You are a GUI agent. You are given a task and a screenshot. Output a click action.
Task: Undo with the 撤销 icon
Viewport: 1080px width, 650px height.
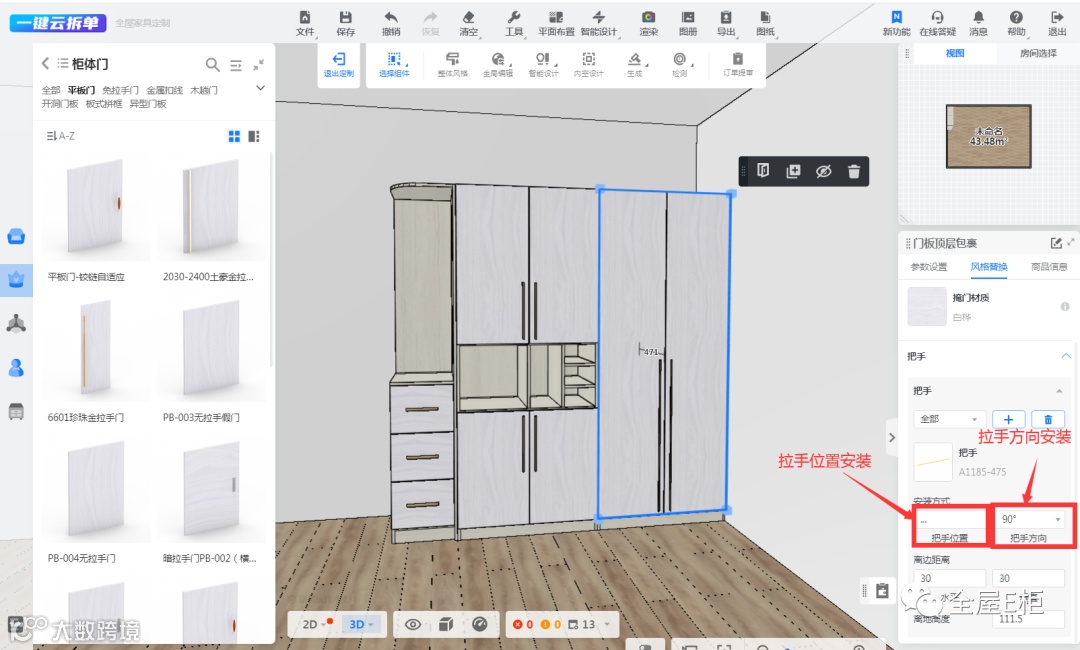391,23
